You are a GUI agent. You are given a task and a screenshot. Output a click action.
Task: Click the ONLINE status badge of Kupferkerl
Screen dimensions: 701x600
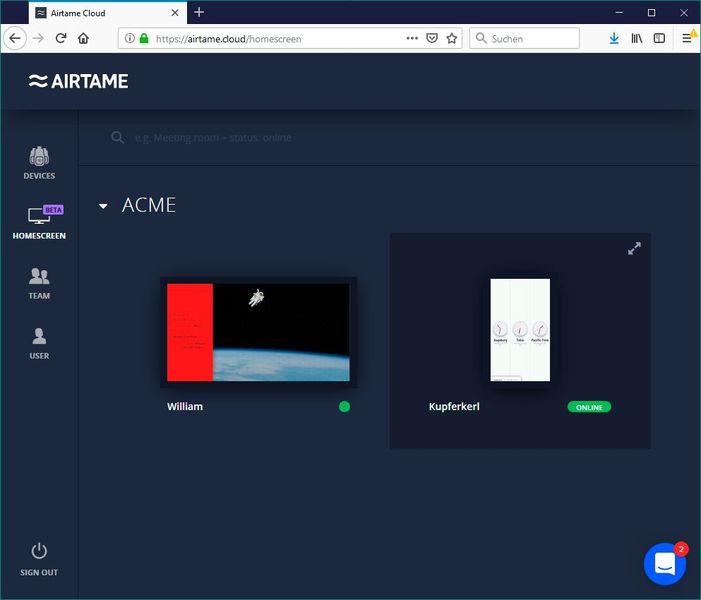tap(589, 407)
